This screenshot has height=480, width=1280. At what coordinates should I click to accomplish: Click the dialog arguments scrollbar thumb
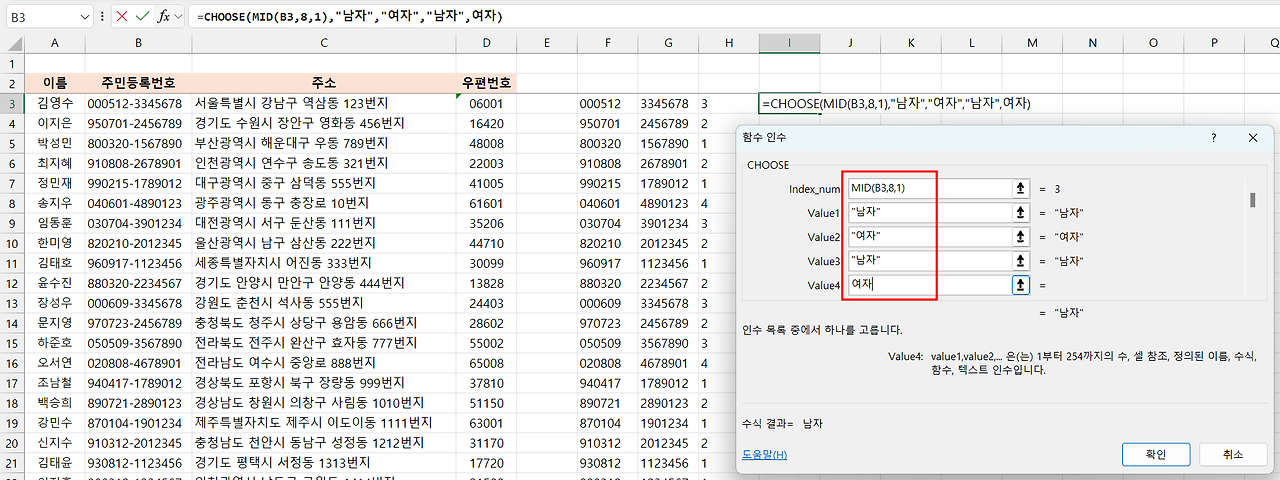1252,198
